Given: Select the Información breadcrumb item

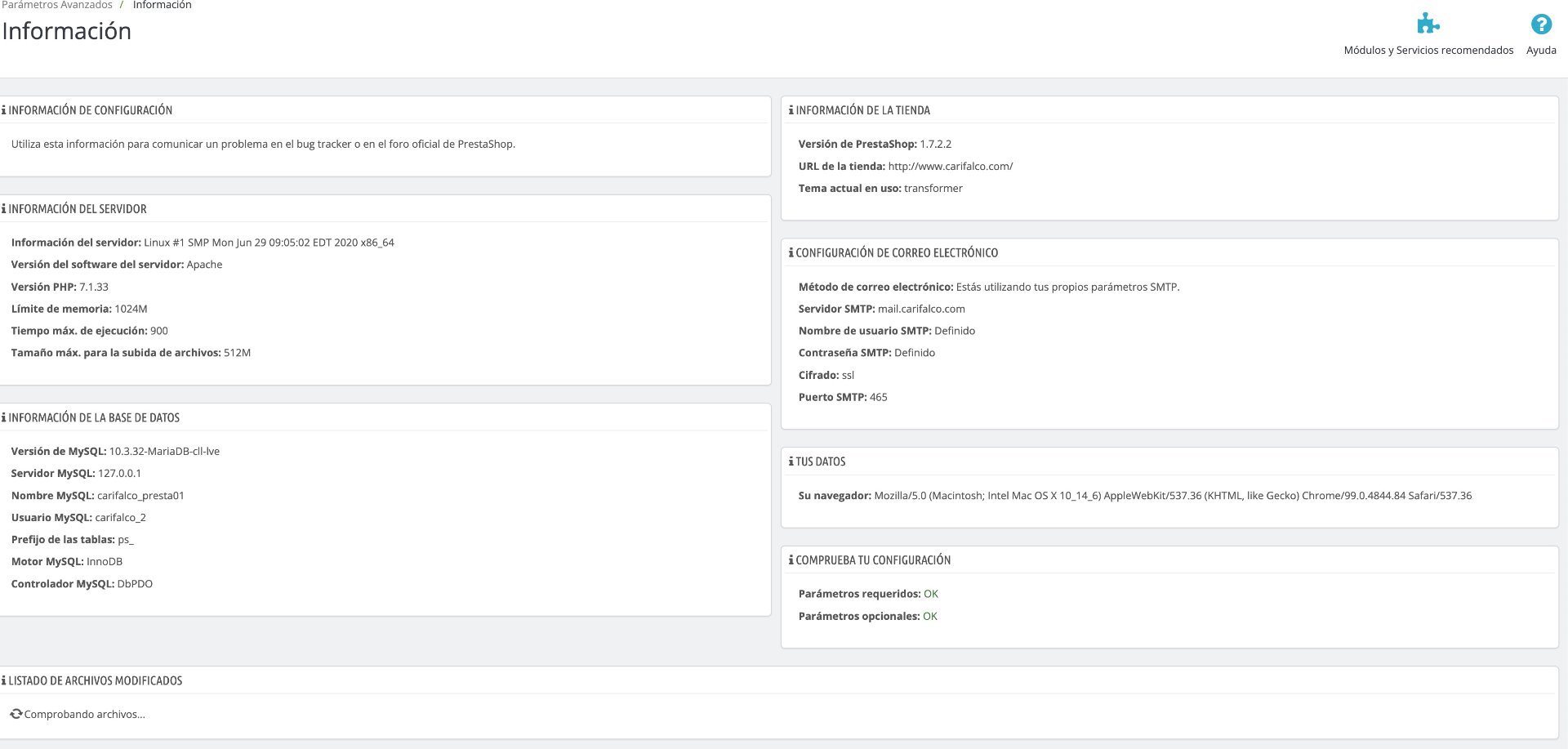Looking at the screenshot, I should [x=162, y=5].
